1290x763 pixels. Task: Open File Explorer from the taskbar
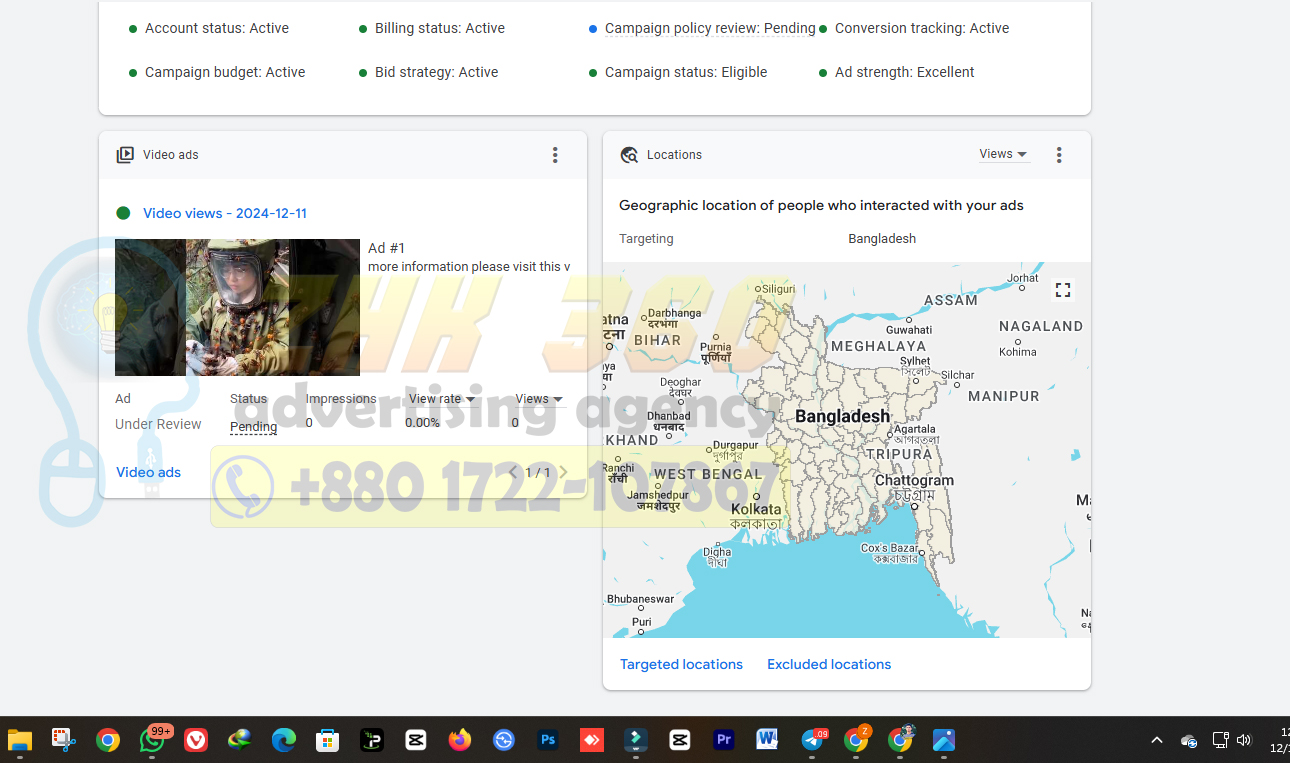pyautogui.click(x=20, y=740)
